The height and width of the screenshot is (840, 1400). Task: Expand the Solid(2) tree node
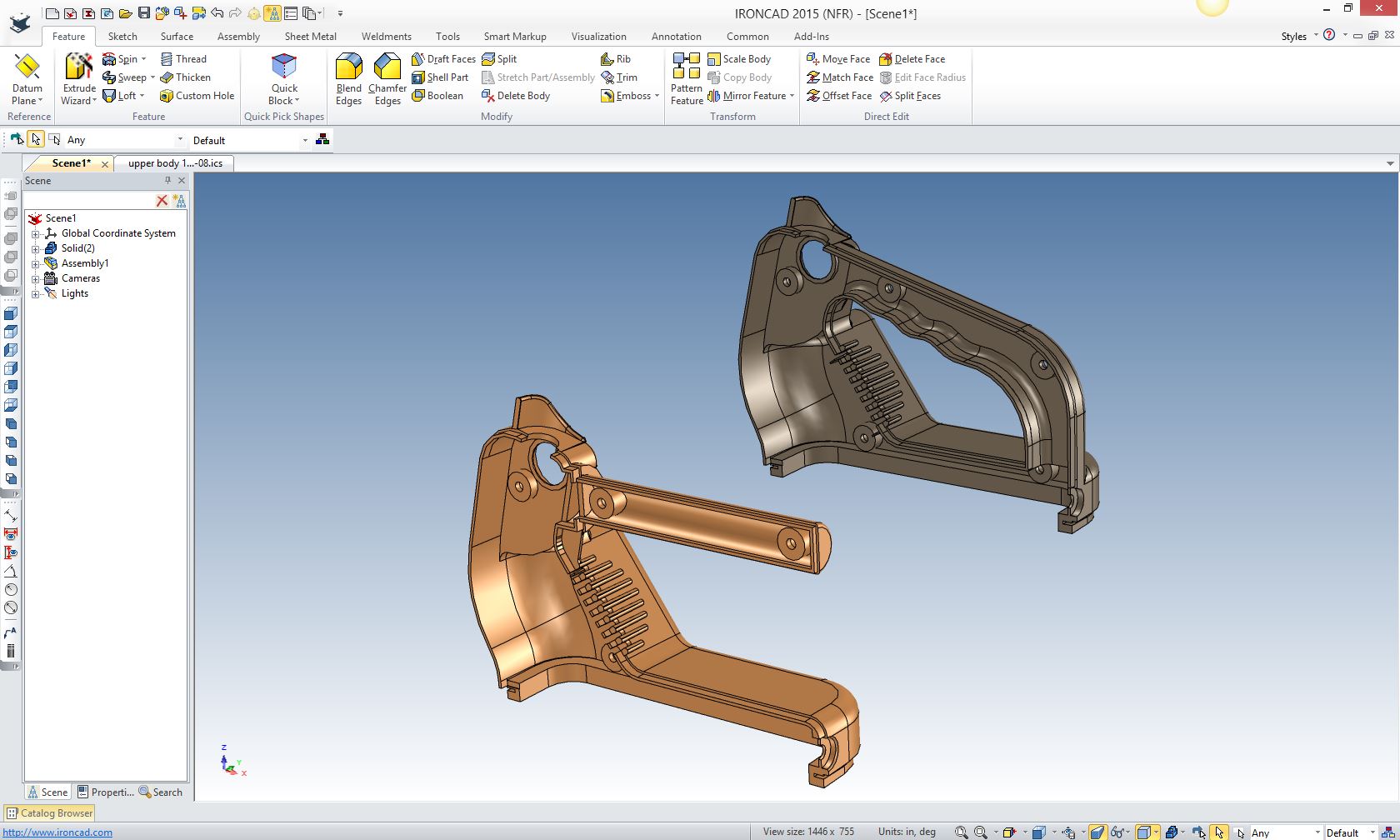(36, 249)
